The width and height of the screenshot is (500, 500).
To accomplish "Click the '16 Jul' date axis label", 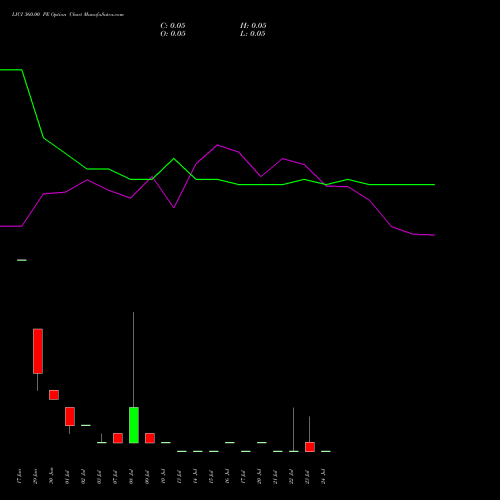I will coord(227,476).
